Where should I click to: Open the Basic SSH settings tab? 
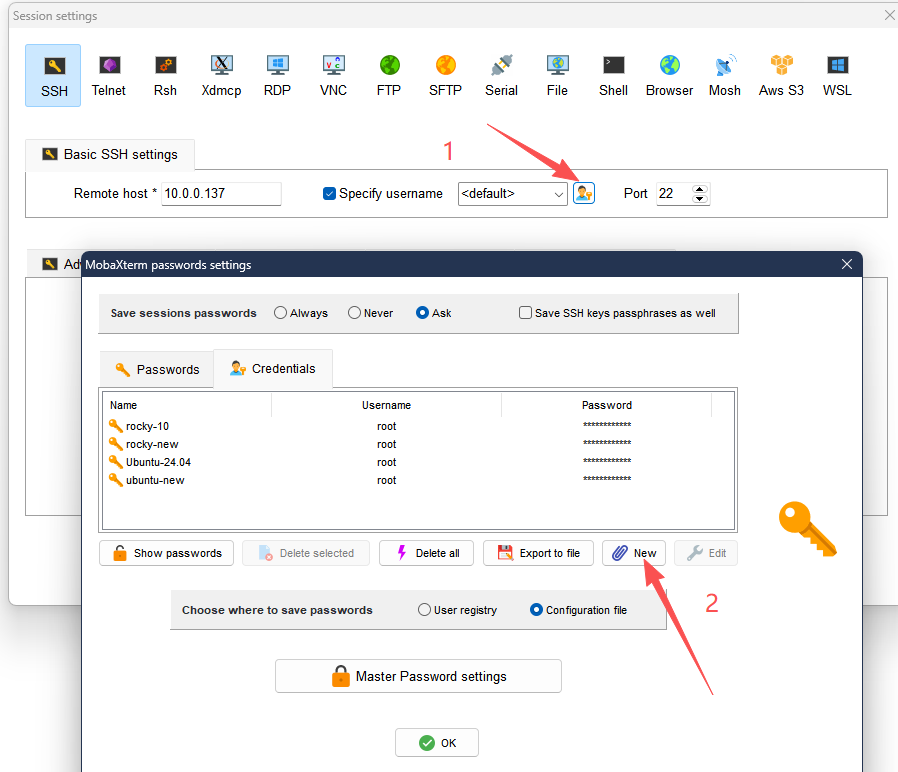coord(110,154)
